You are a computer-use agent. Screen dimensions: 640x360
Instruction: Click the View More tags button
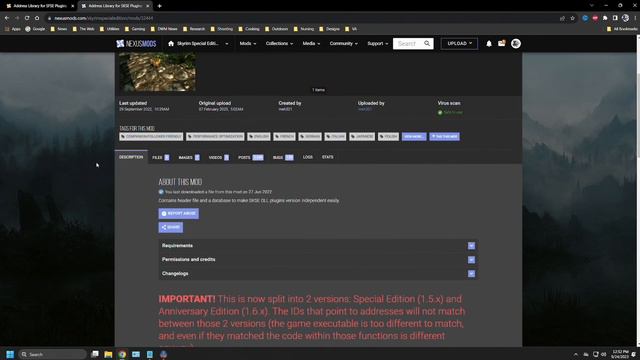click(x=414, y=136)
